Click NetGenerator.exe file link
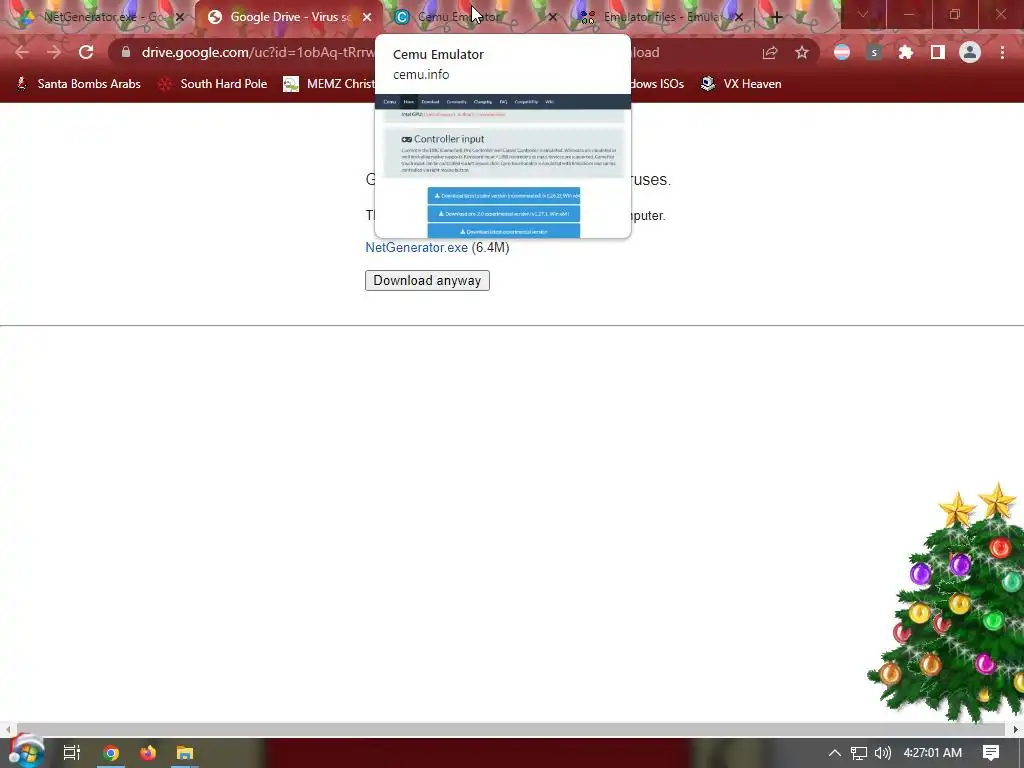 click(416, 248)
